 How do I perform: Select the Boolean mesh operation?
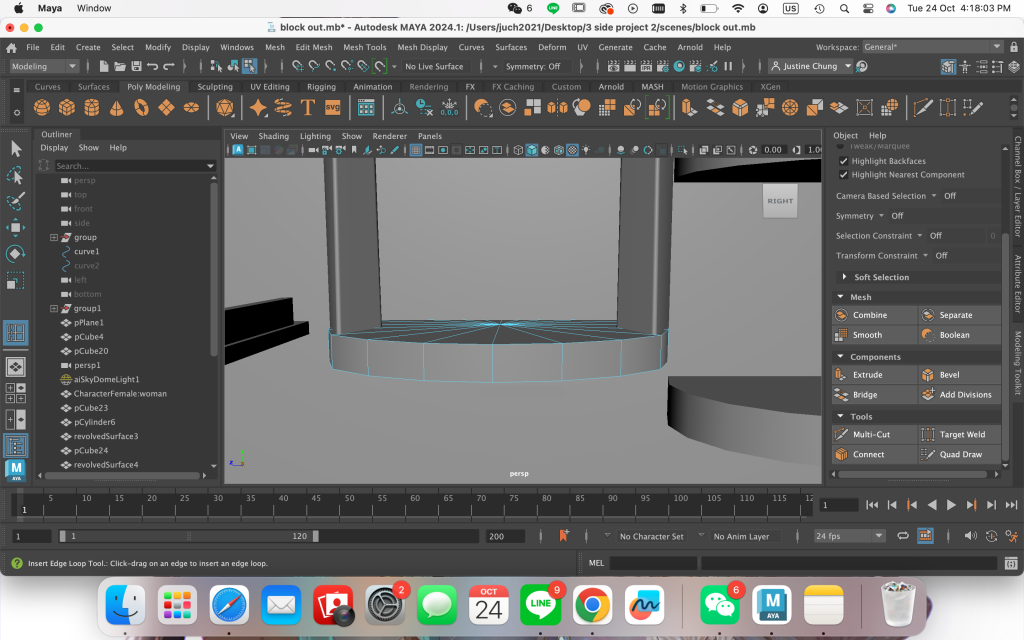[954, 335]
